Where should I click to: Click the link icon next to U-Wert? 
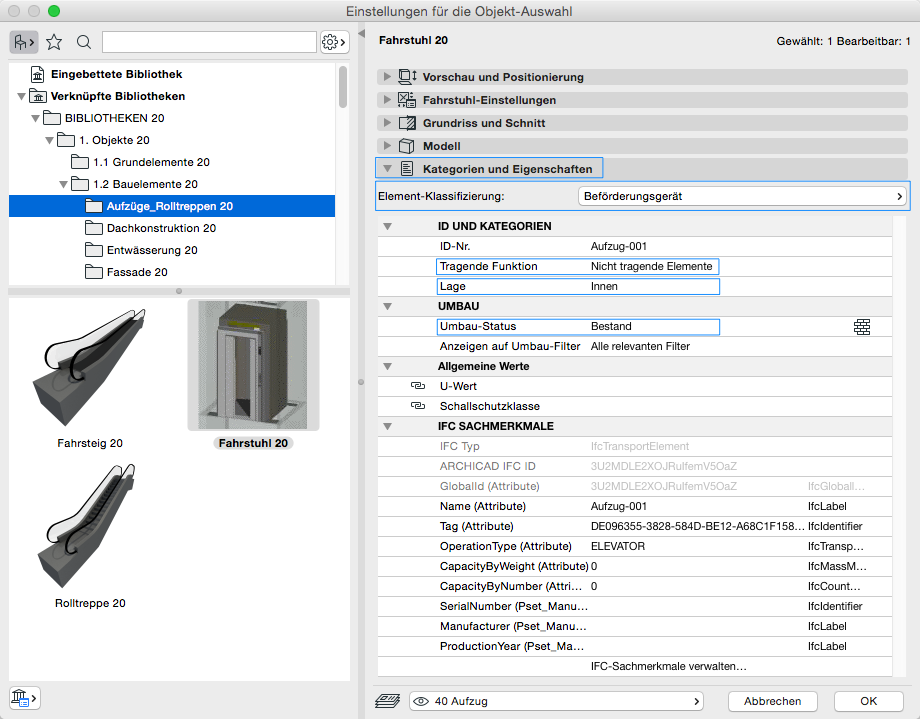click(x=418, y=386)
